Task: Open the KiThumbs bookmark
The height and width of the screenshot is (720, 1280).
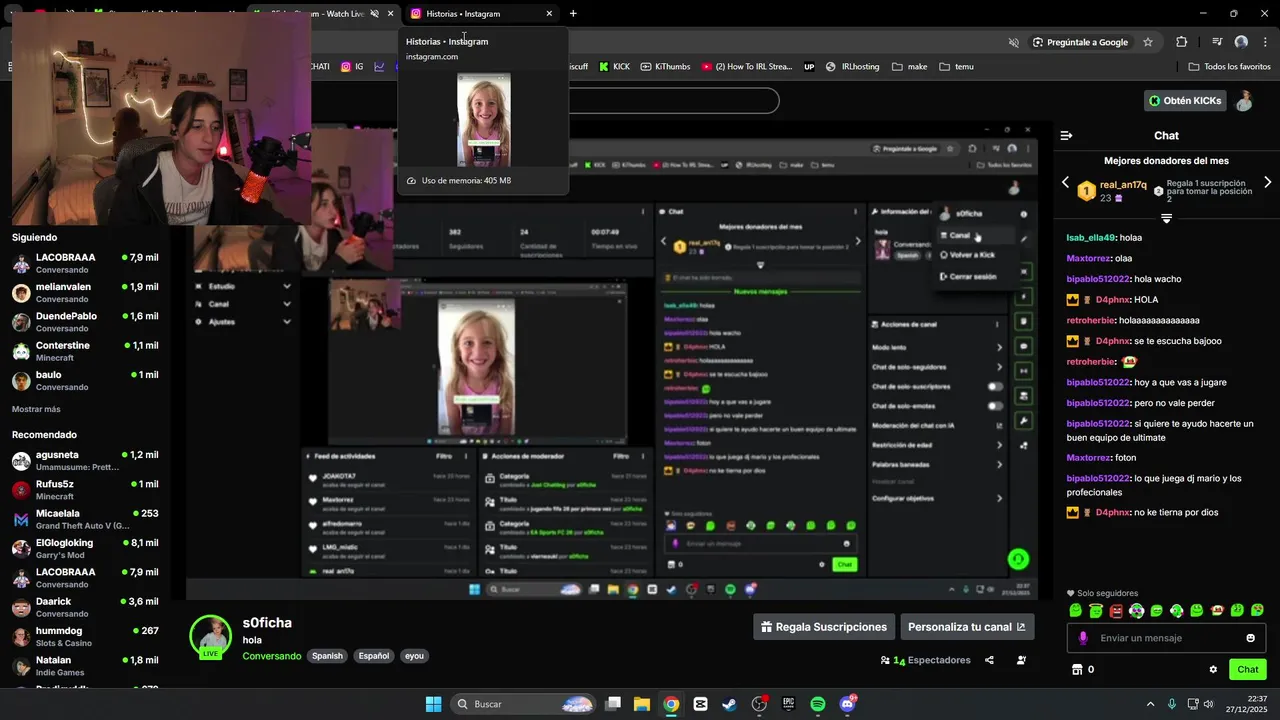Action: pyautogui.click(x=665, y=67)
